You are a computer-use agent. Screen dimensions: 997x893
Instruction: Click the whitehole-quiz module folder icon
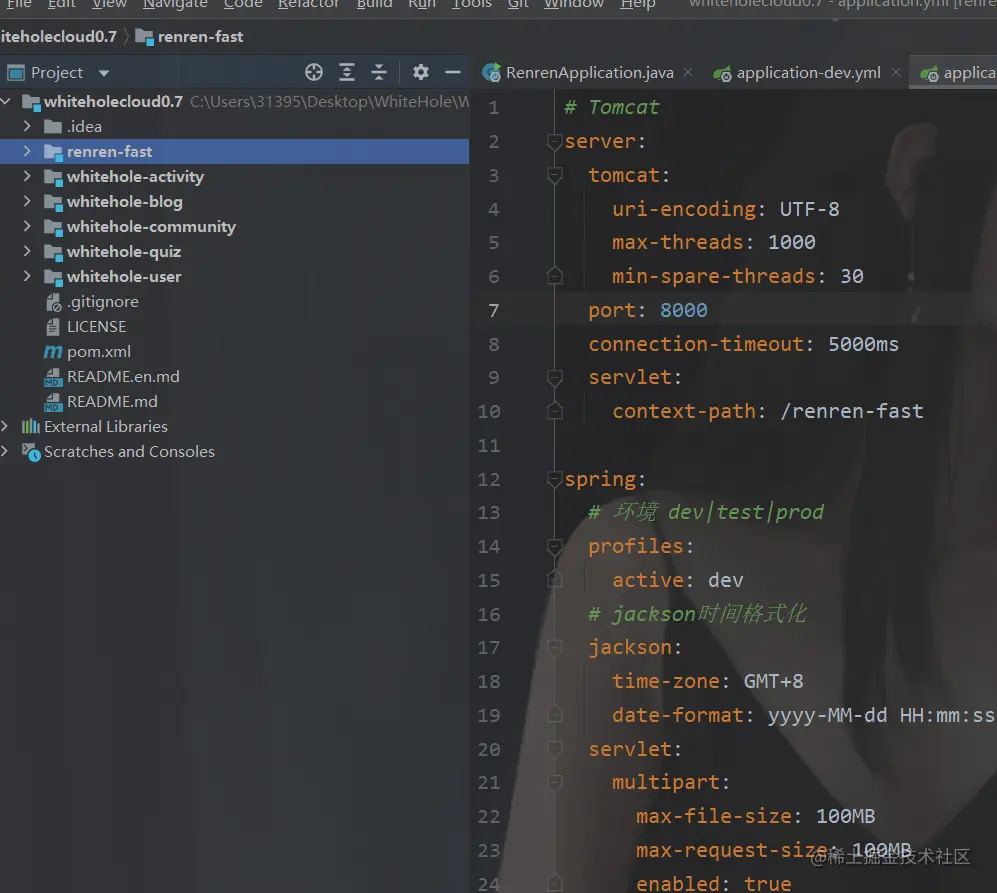(x=53, y=252)
